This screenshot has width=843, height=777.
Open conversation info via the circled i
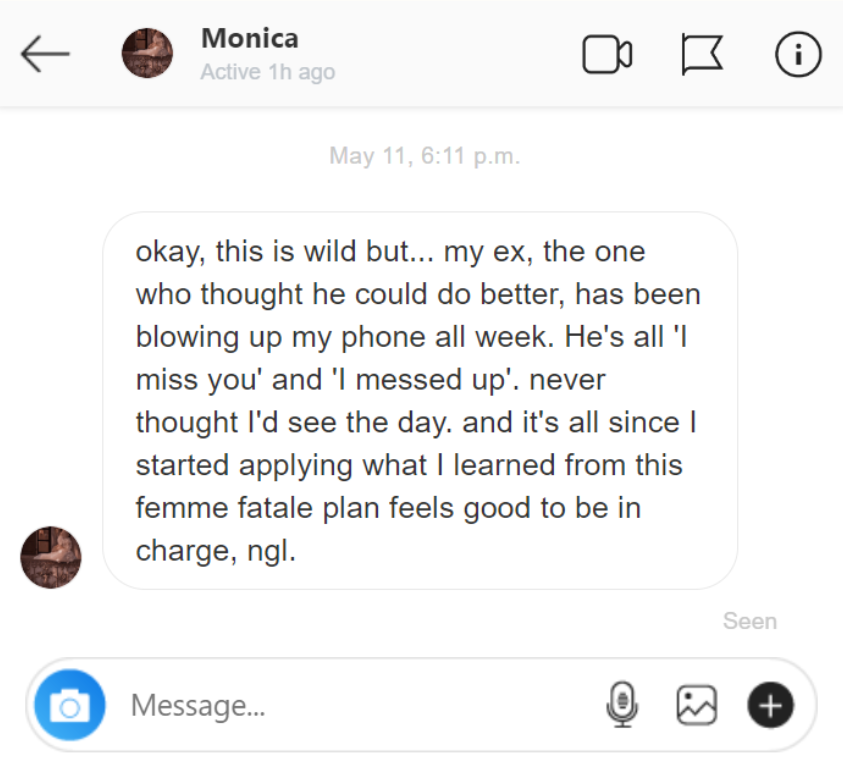click(798, 55)
